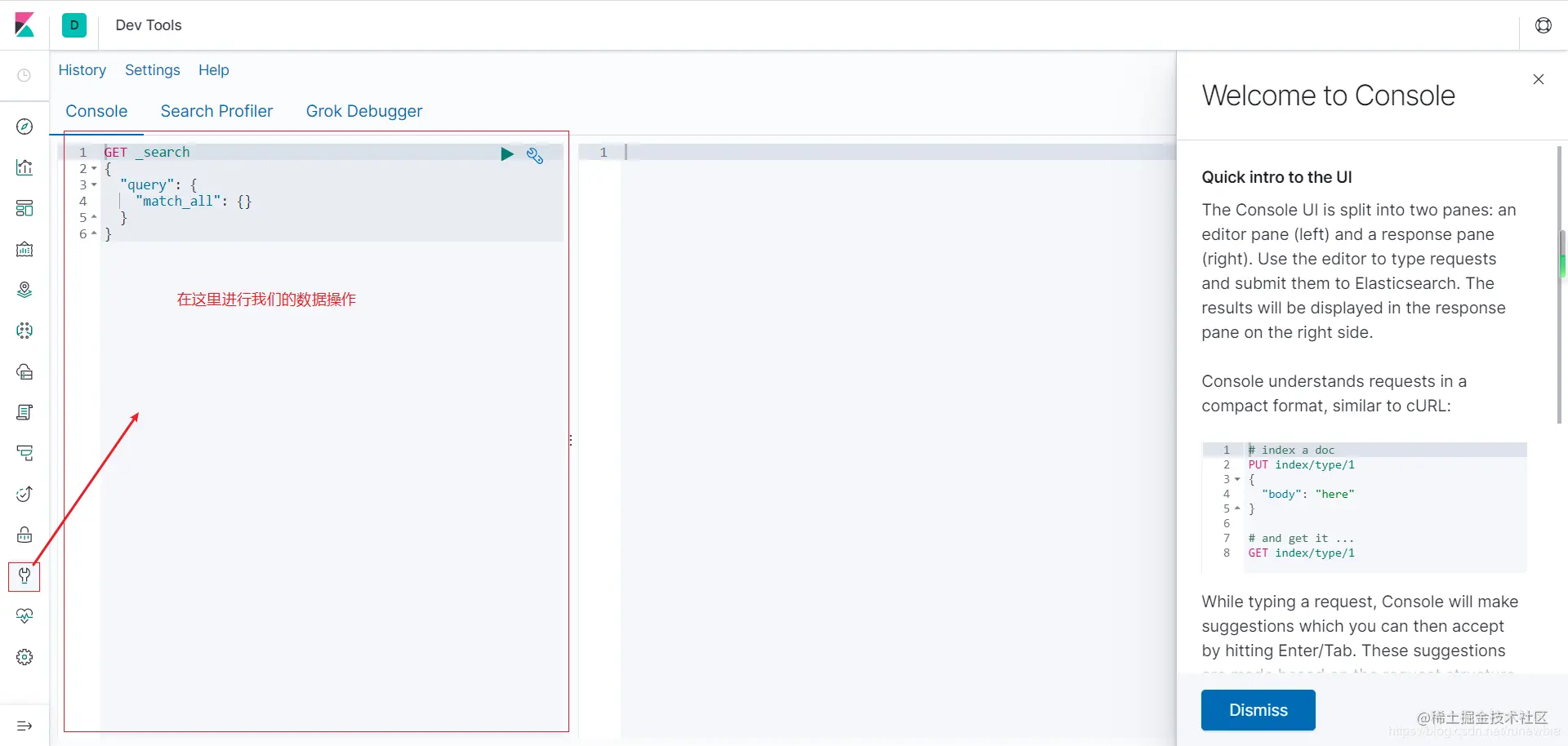
Task: Expand the side navigation at bottom
Action: [x=24, y=726]
